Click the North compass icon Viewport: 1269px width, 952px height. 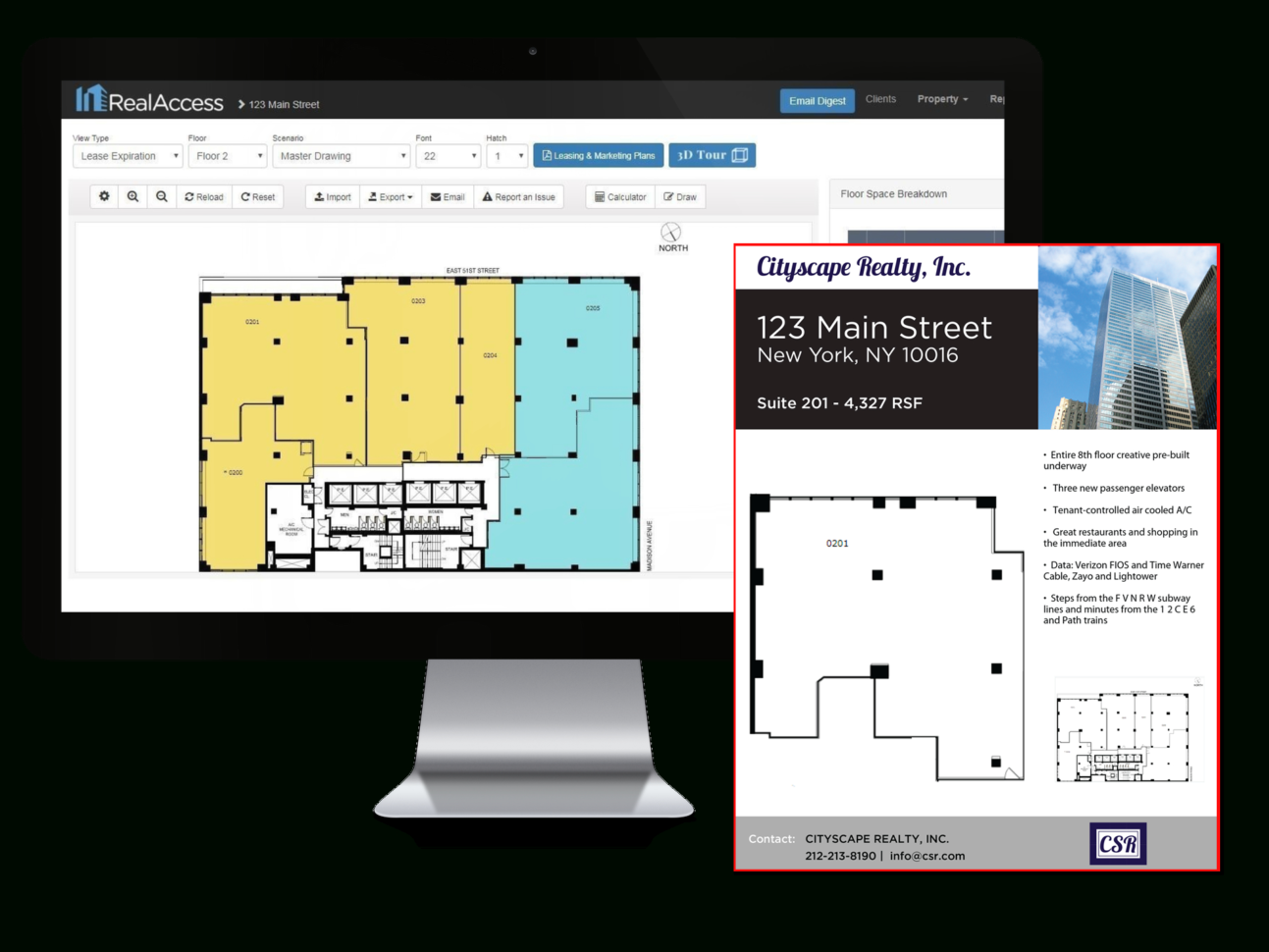(x=671, y=233)
